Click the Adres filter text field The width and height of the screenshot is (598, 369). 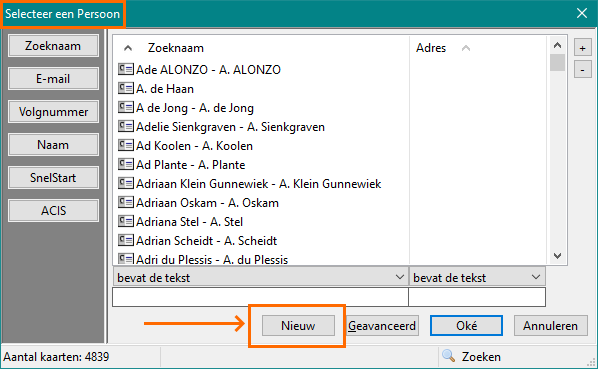(x=477, y=297)
